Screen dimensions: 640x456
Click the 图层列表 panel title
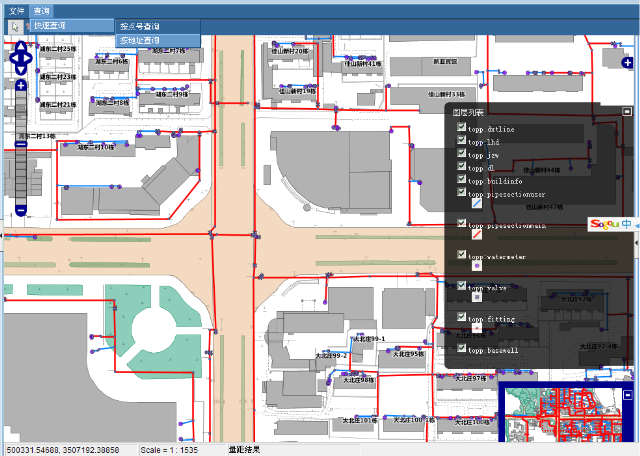(468, 112)
